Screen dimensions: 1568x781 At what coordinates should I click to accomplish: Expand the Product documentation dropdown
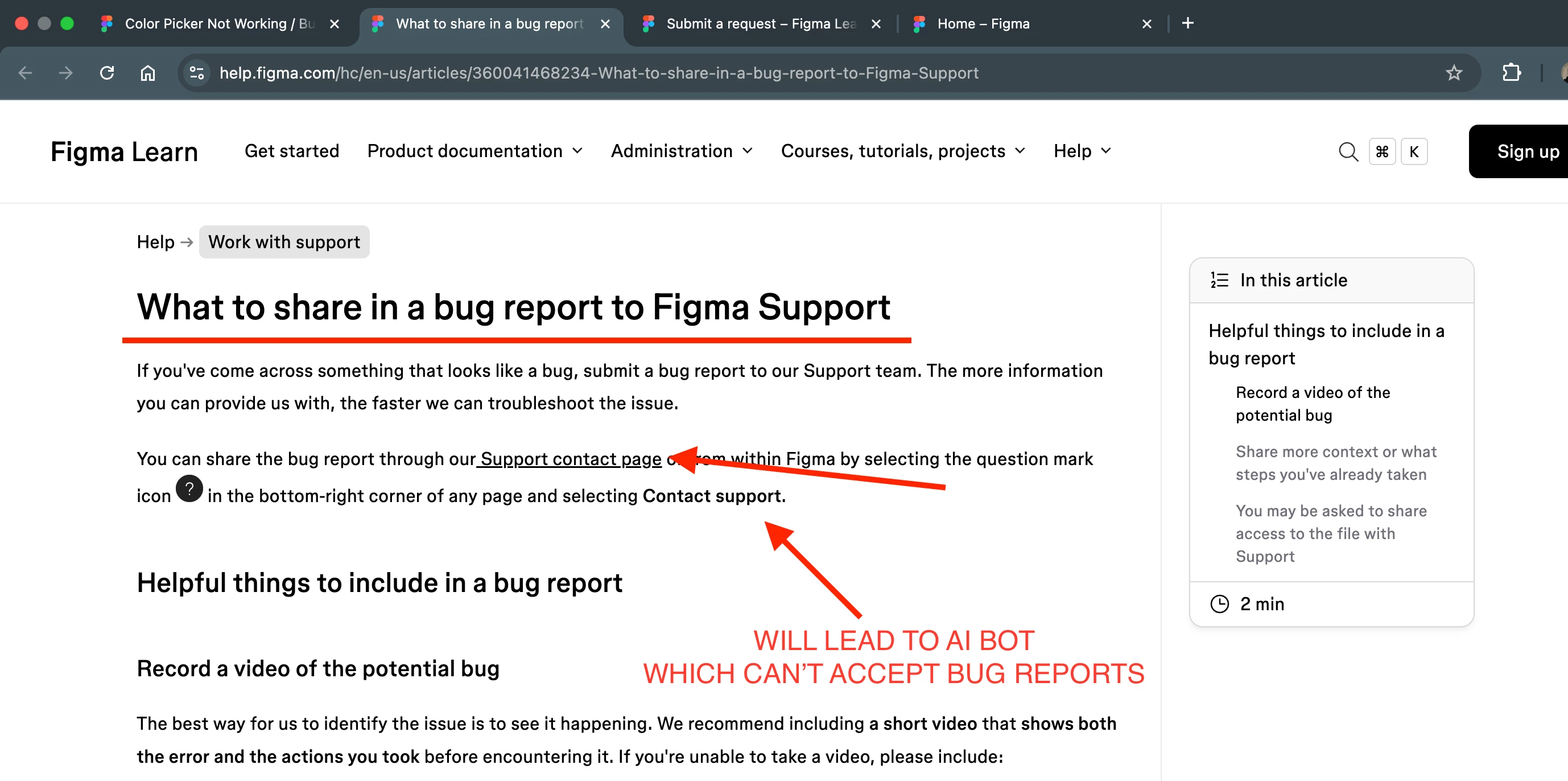tap(475, 151)
